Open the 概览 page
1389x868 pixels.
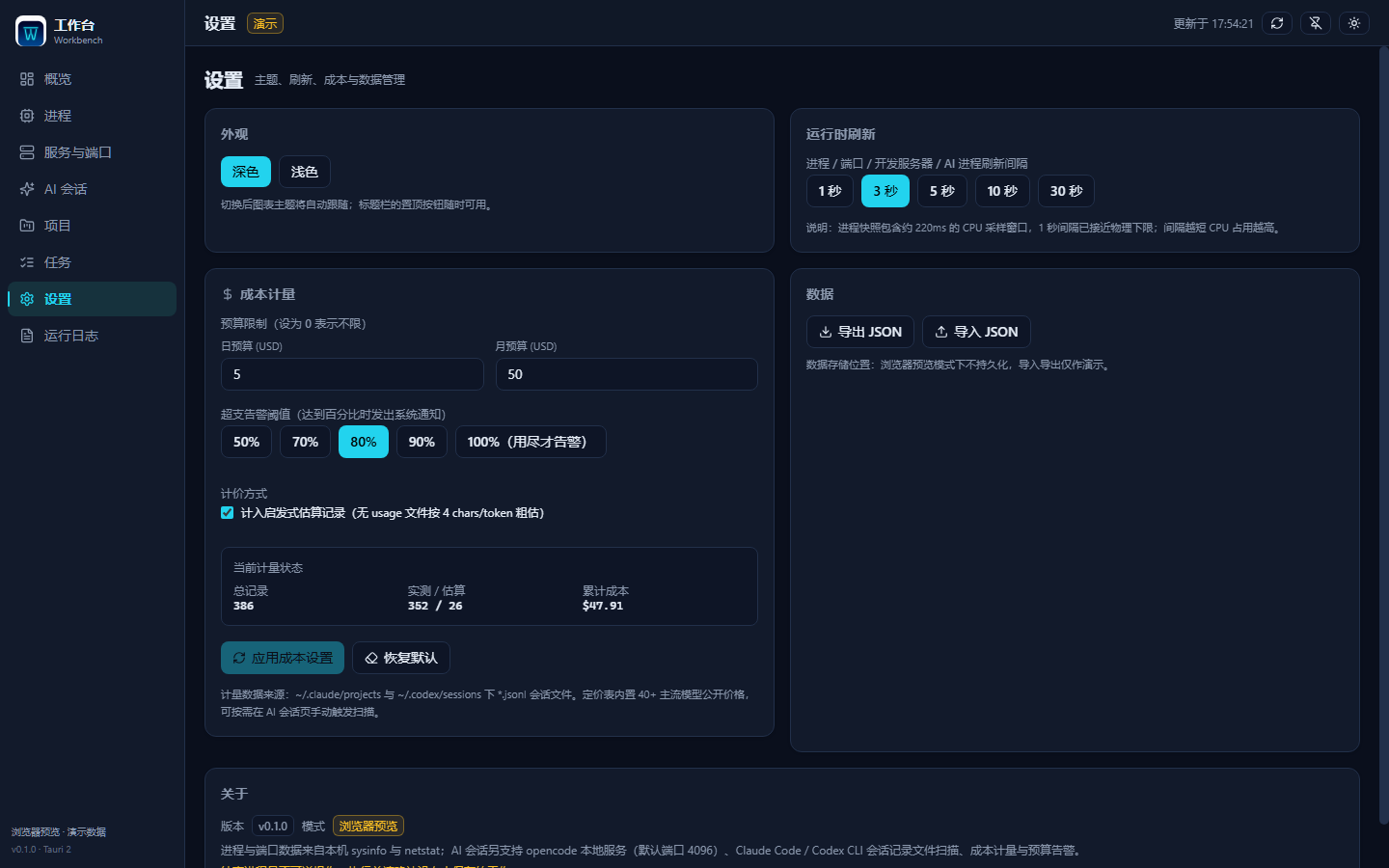(x=92, y=79)
